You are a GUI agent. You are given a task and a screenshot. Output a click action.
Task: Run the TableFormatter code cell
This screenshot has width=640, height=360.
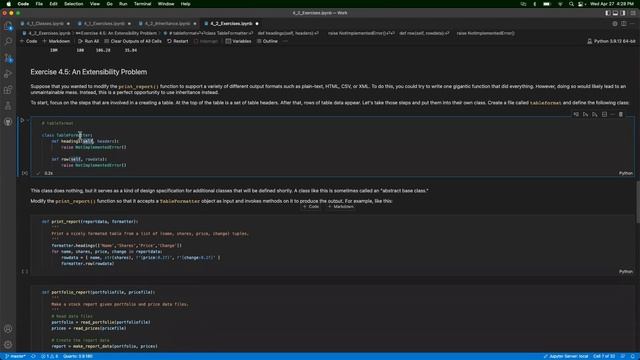coord(22,120)
